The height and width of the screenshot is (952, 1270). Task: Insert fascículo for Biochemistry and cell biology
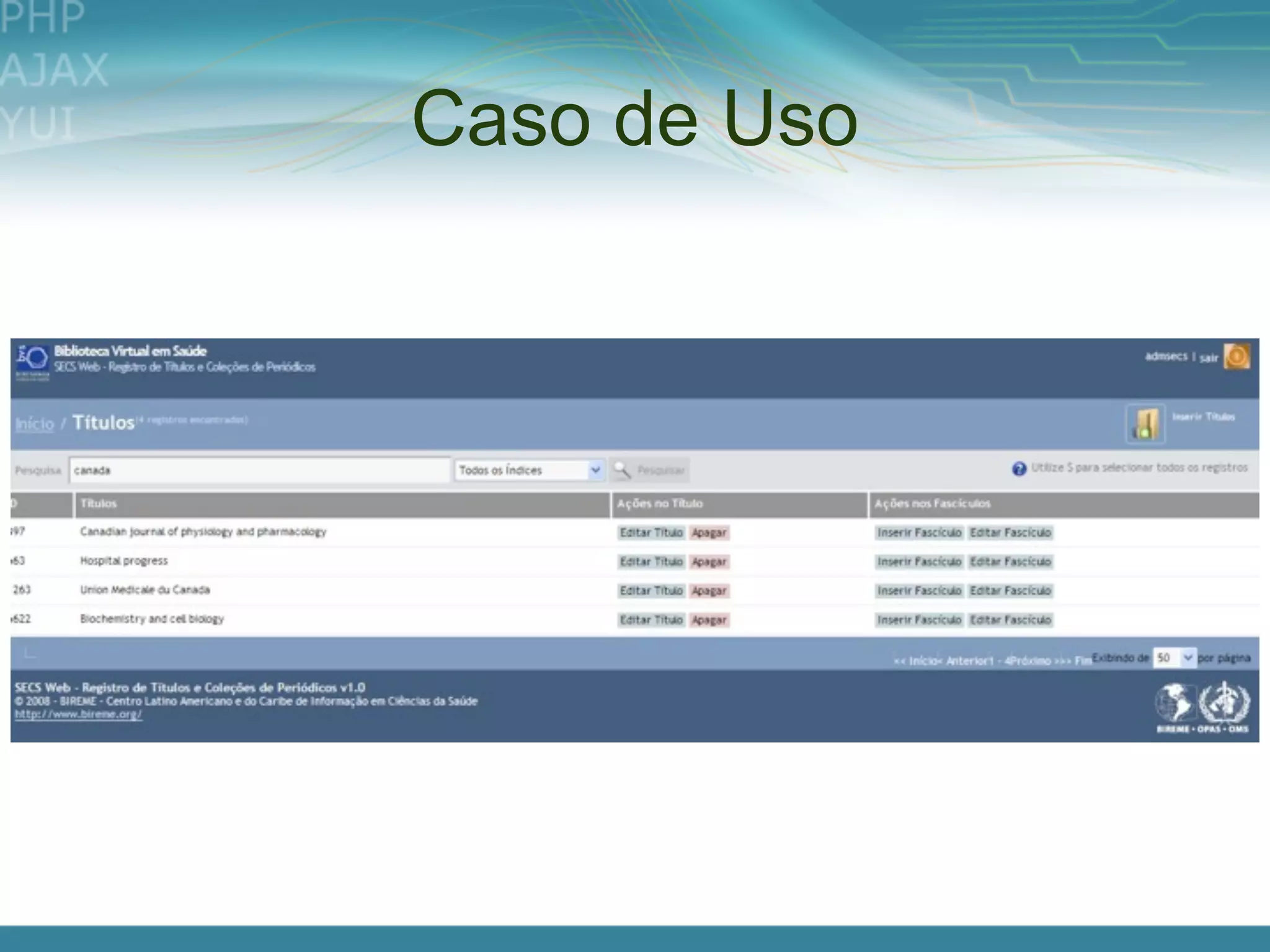[x=919, y=620]
